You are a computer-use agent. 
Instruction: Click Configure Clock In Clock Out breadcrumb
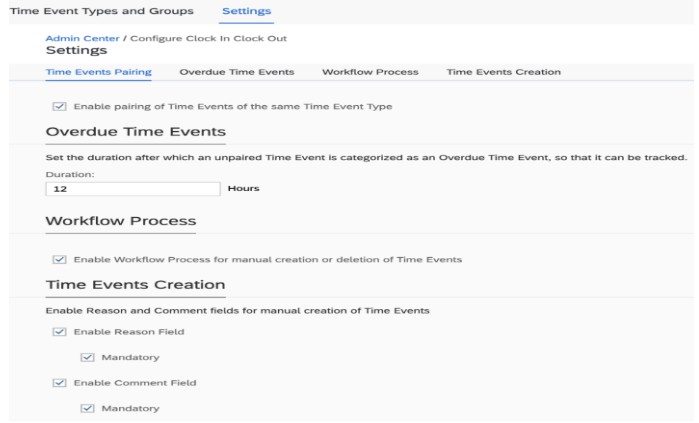click(208, 38)
